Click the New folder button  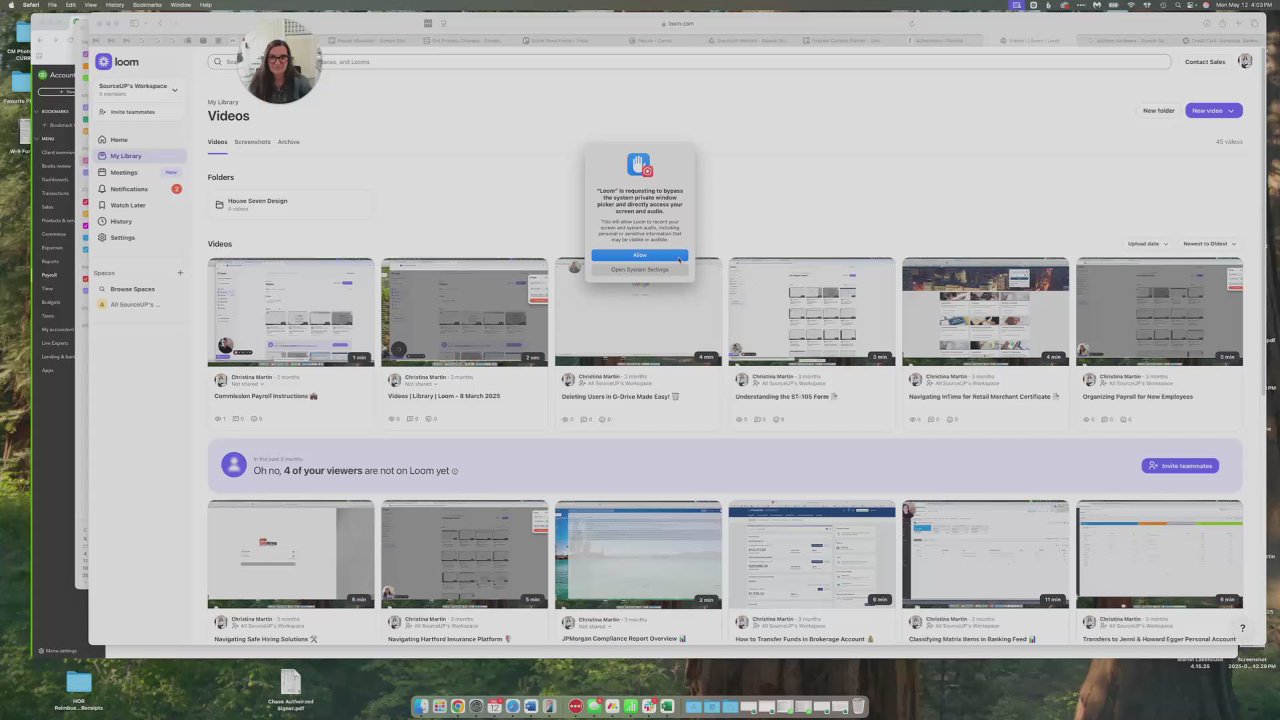point(1159,111)
